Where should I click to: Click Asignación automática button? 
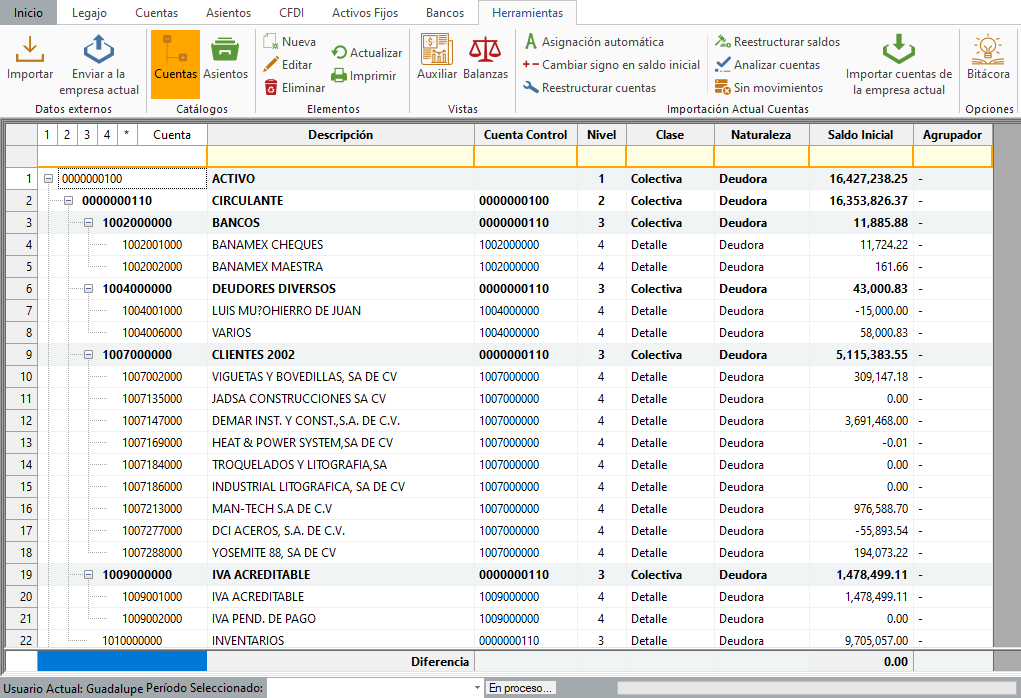click(x=593, y=42)
